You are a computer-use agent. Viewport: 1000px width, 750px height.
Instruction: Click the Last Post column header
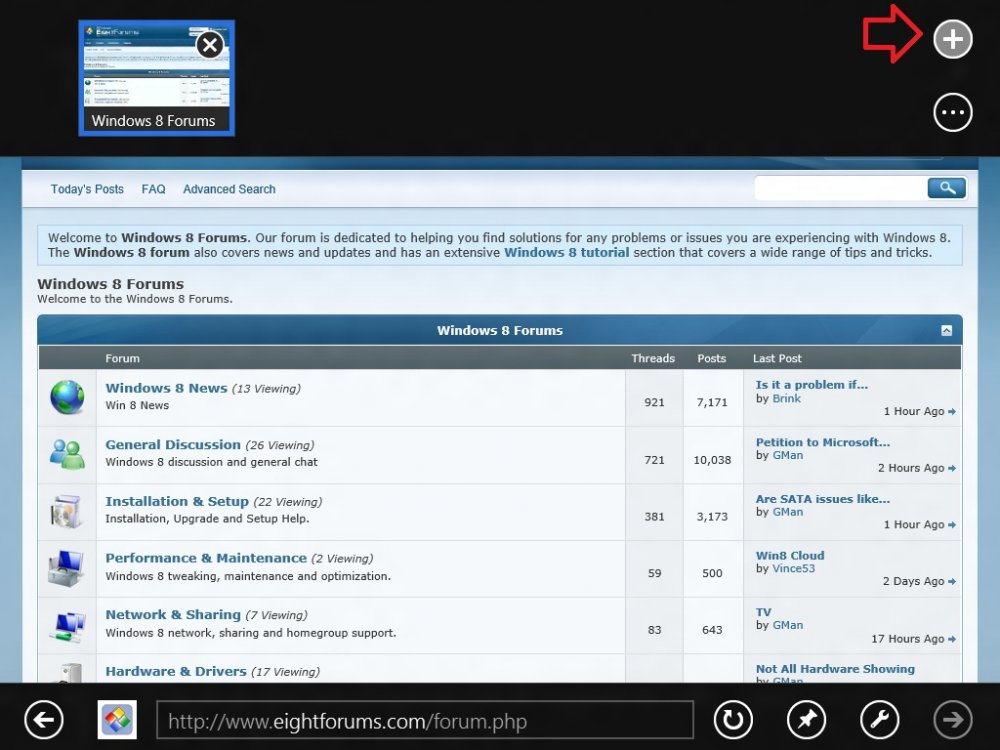click(x=777, y=358)
